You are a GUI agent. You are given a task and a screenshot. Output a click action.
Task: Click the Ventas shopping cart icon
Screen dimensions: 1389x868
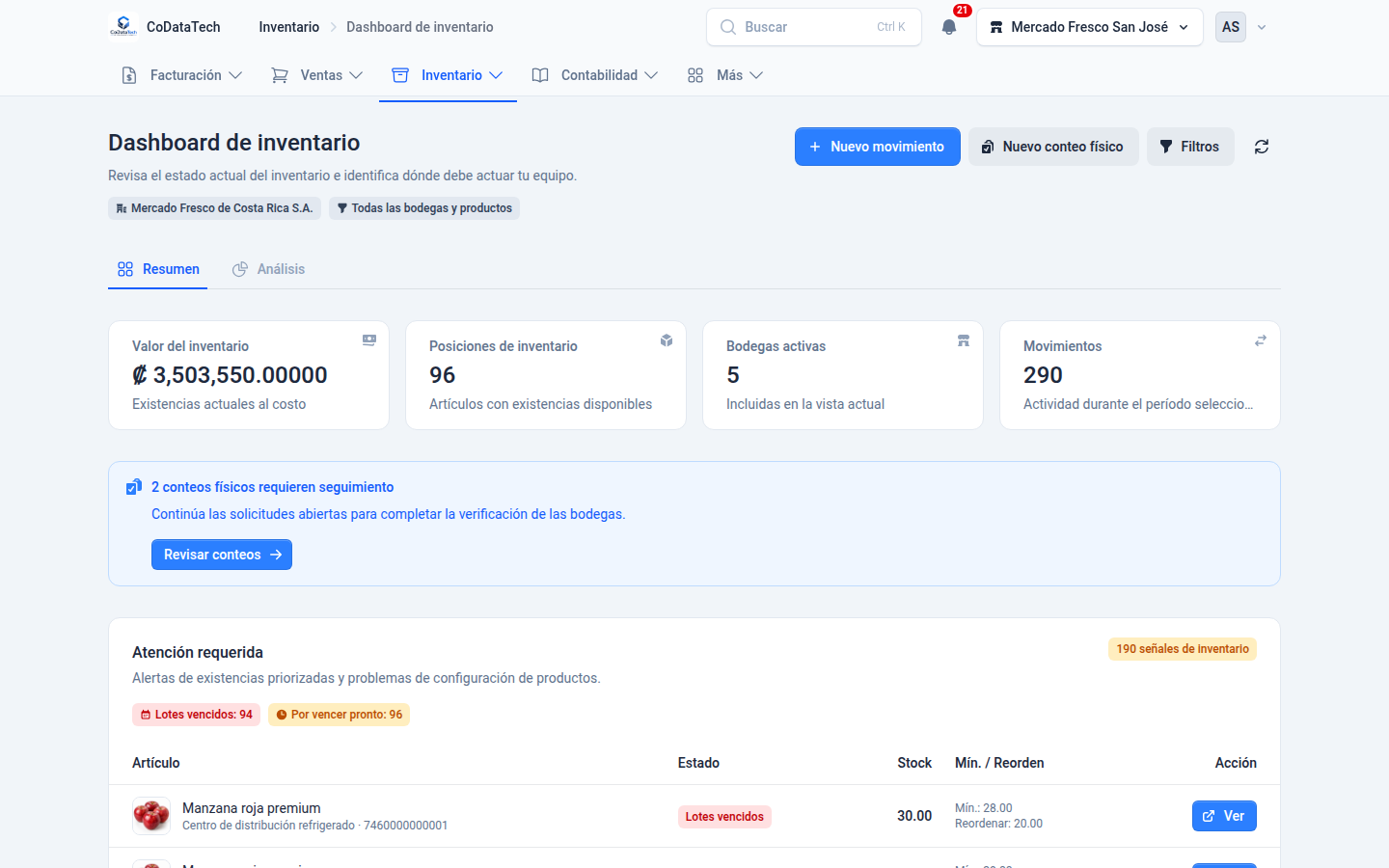(280, 75)
